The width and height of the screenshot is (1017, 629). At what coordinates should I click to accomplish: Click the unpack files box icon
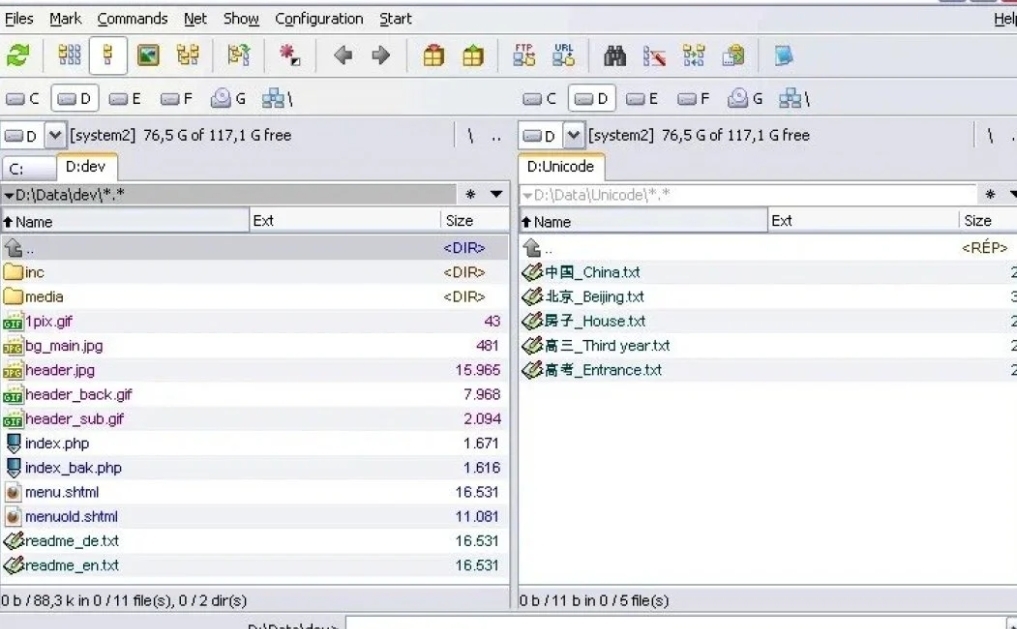point(473,56)
